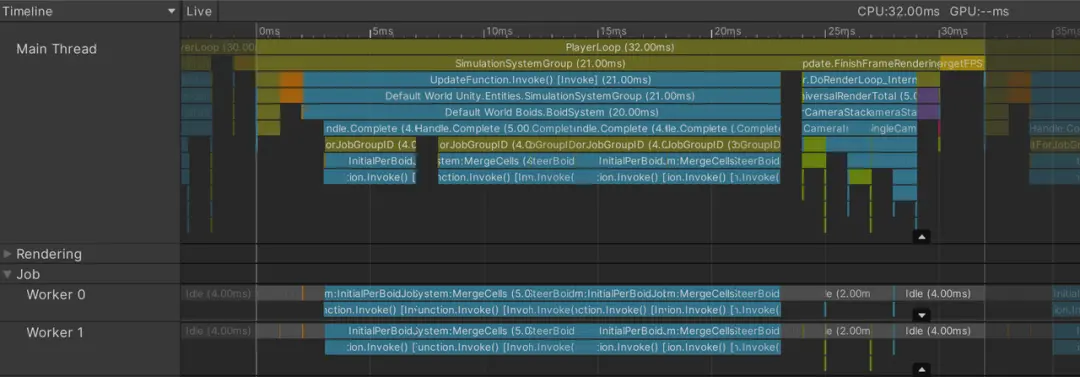Select UpdateFunction.Invoke() [Invoke] (21.00ms) sample
1080x377 pixels.
541,79
